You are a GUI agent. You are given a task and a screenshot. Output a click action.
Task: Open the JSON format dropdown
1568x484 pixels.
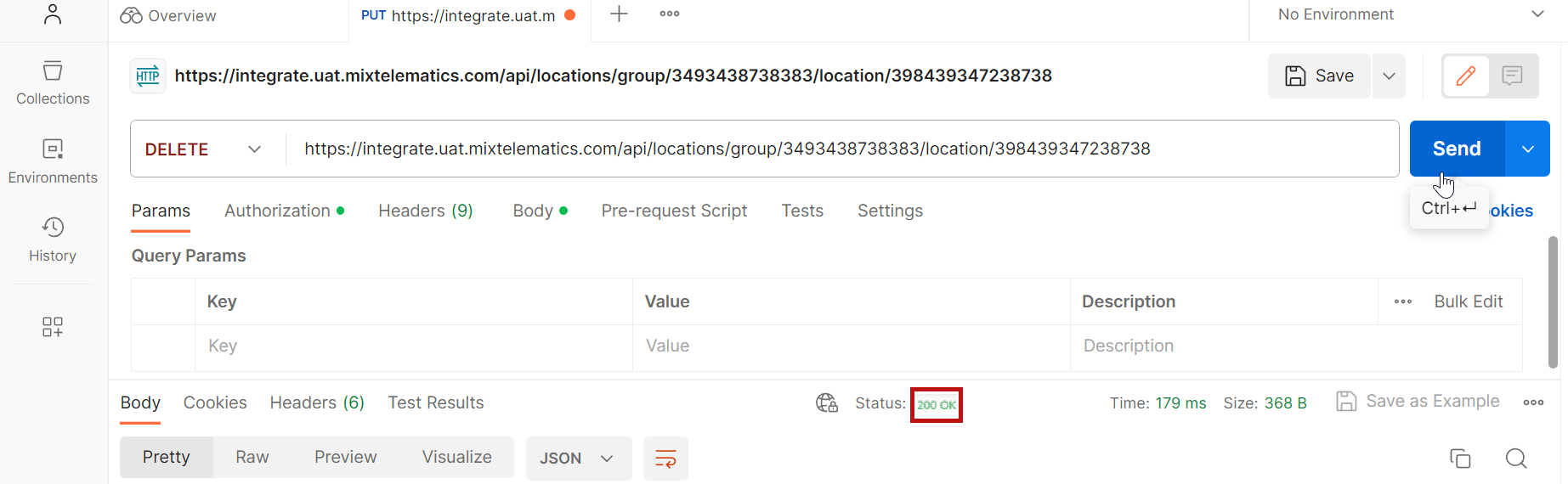pos(578,459)
